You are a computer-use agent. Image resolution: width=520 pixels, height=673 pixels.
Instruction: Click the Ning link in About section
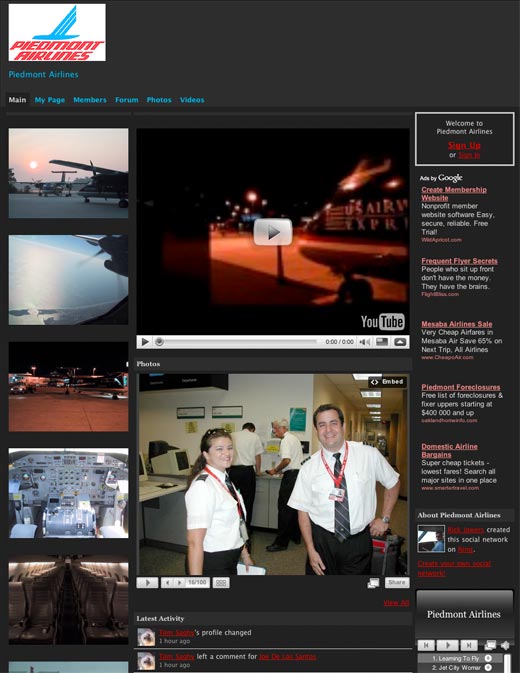(466, 549)
